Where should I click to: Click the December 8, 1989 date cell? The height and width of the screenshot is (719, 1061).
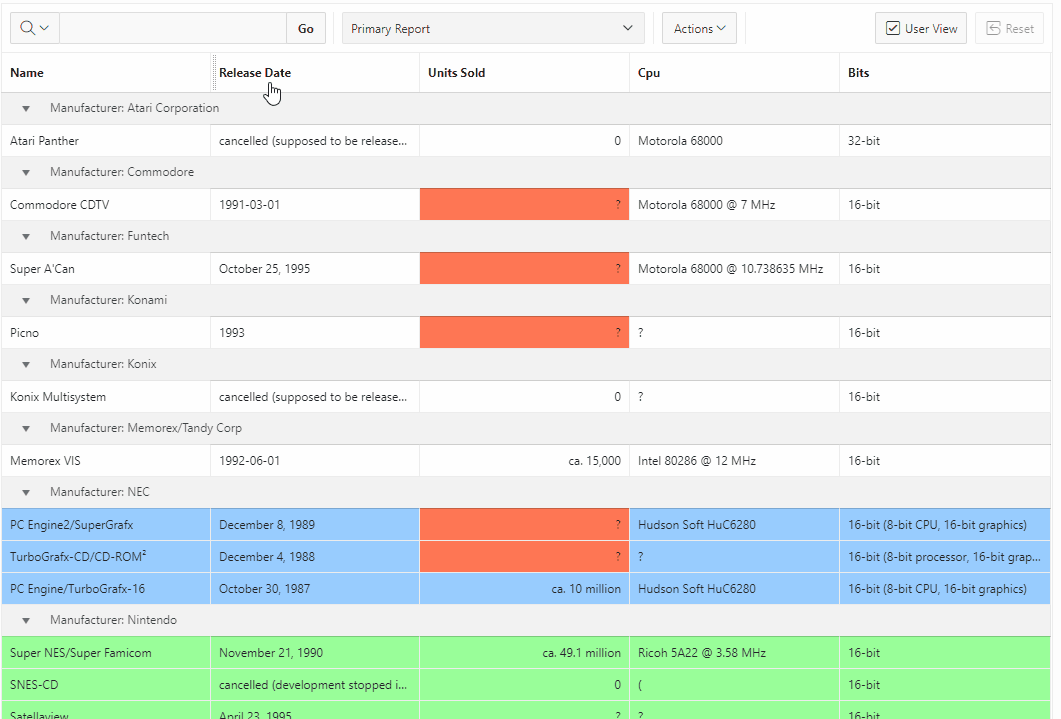pyautogui.click(x=315, y=524)
